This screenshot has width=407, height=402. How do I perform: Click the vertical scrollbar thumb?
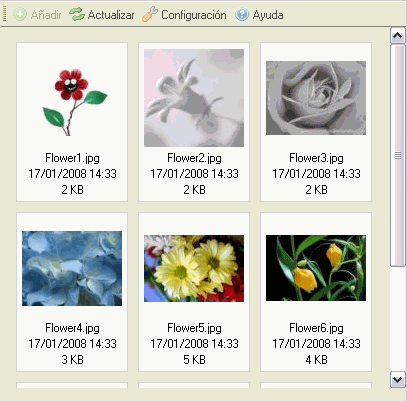pos(397,155)
